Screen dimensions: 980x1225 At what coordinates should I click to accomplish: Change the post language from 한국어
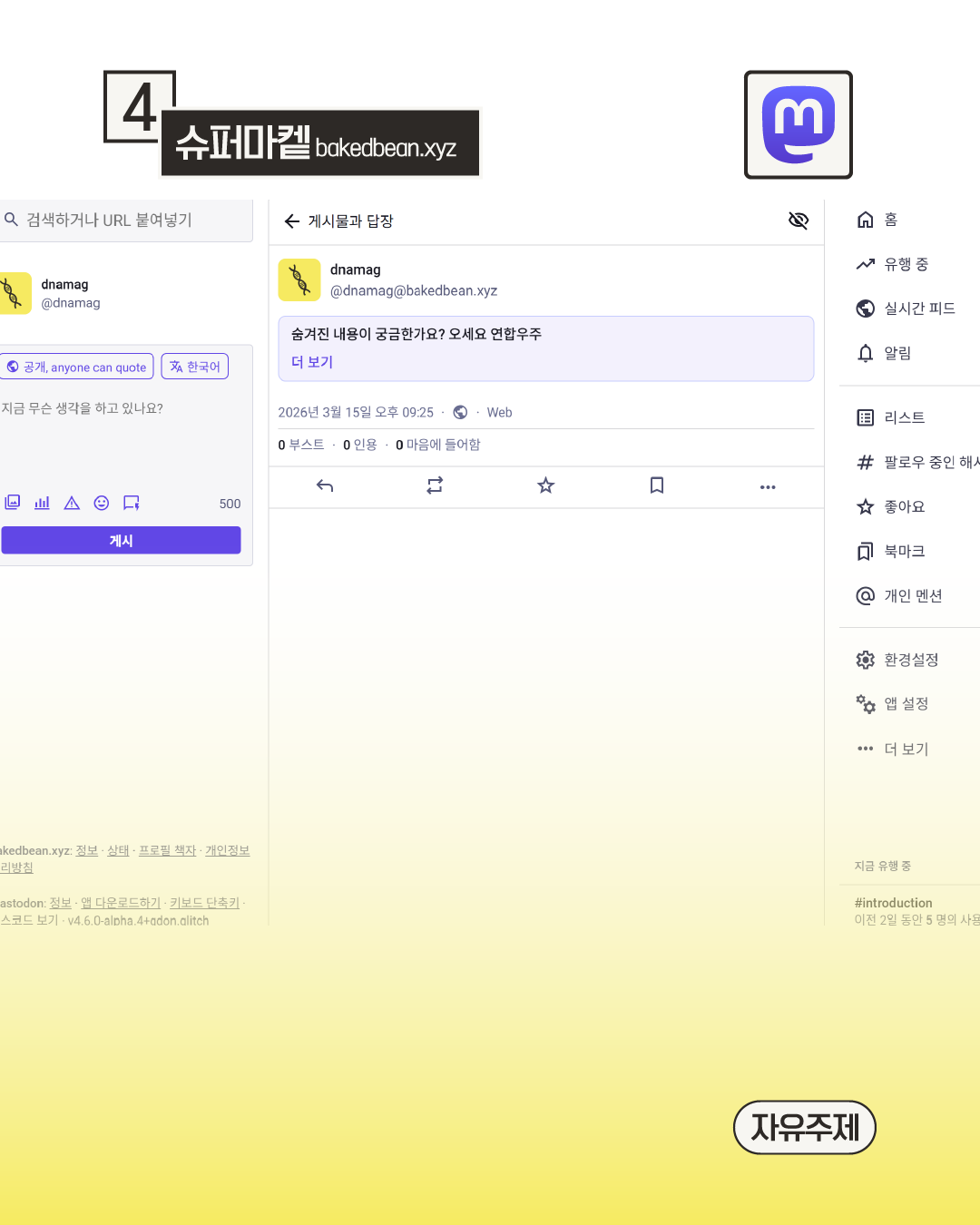coord(194,366)
